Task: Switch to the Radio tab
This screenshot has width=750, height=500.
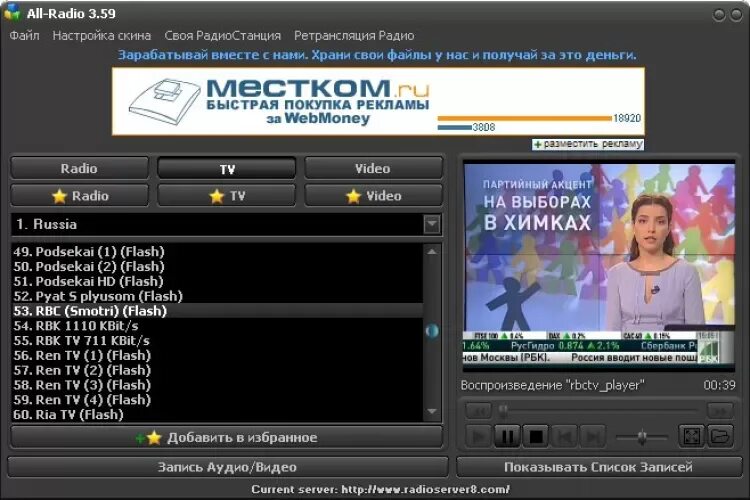Action: [x=79, y=168]
